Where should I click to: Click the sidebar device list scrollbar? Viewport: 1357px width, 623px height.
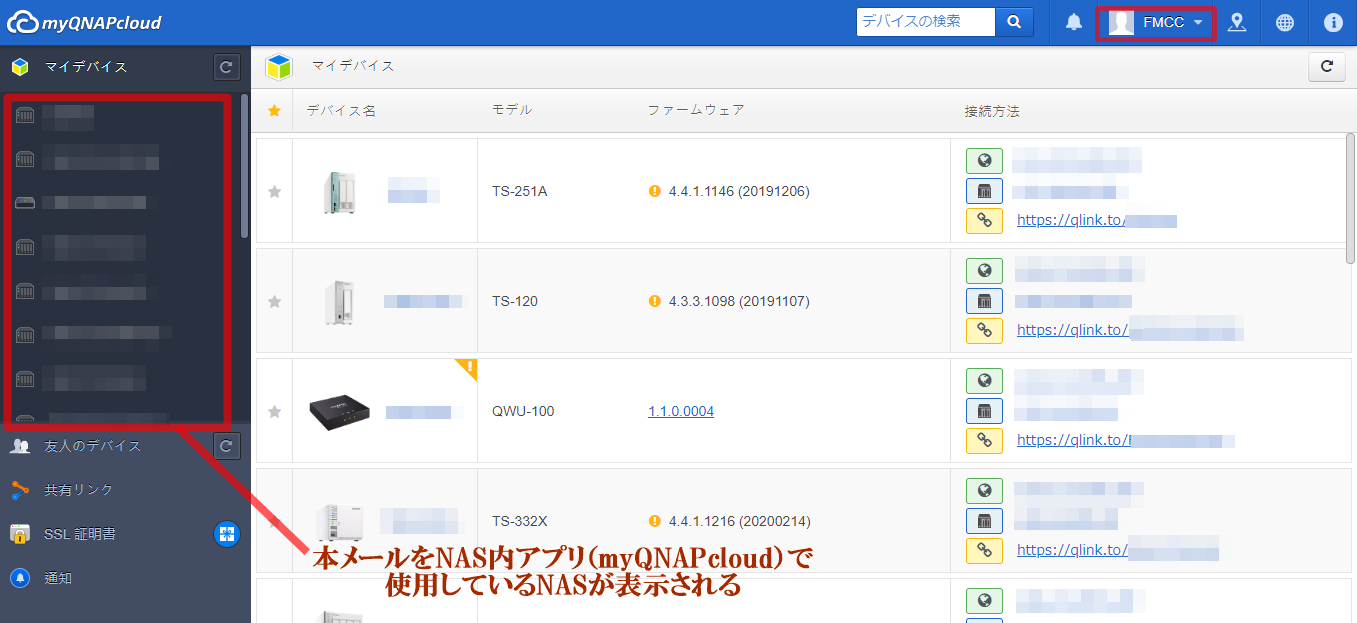245,166
